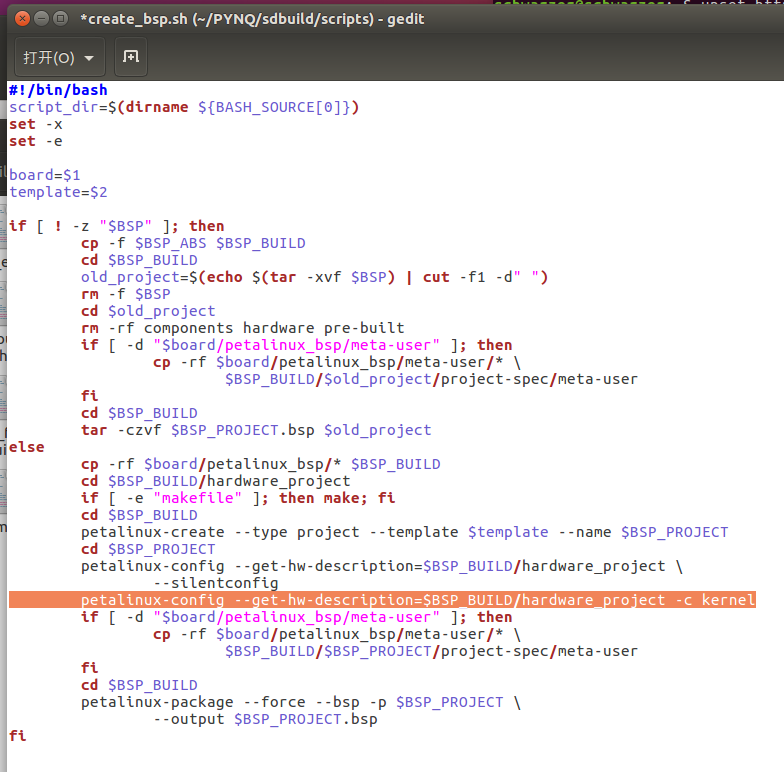784x772 pixels.
Task: Click the script_dir=$(dirname ...) line
Action: (x=184, y=108)
